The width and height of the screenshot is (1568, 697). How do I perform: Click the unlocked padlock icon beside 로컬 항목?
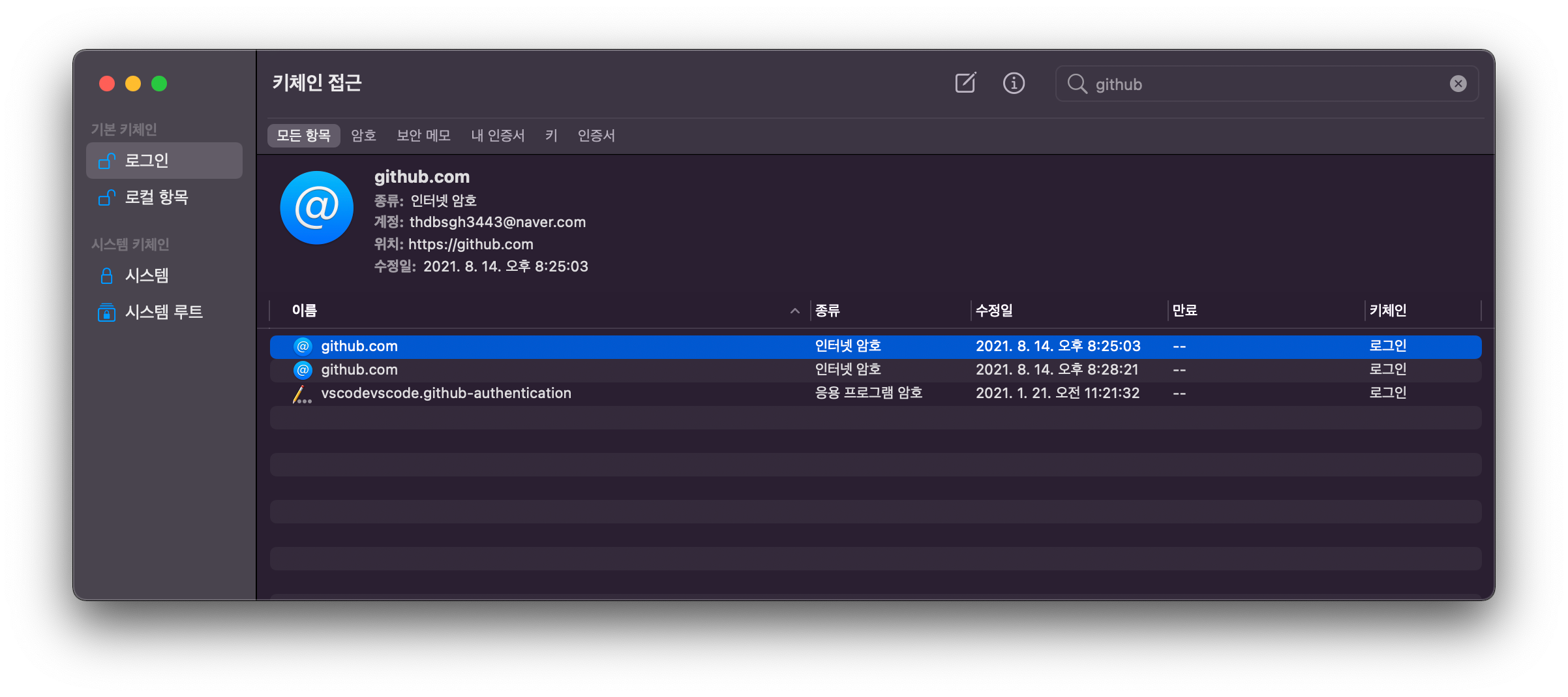[106, 197]
